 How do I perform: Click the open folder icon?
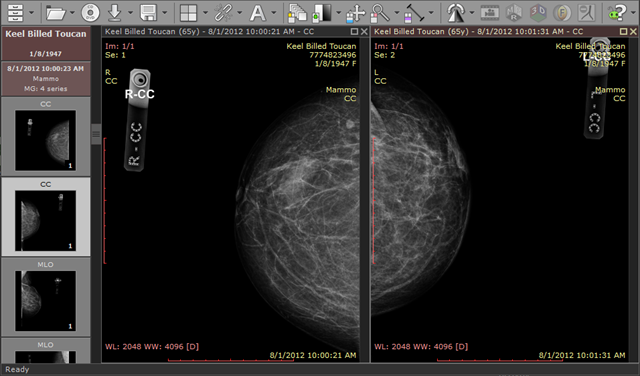pyautogui.click(x=56, y=13)
